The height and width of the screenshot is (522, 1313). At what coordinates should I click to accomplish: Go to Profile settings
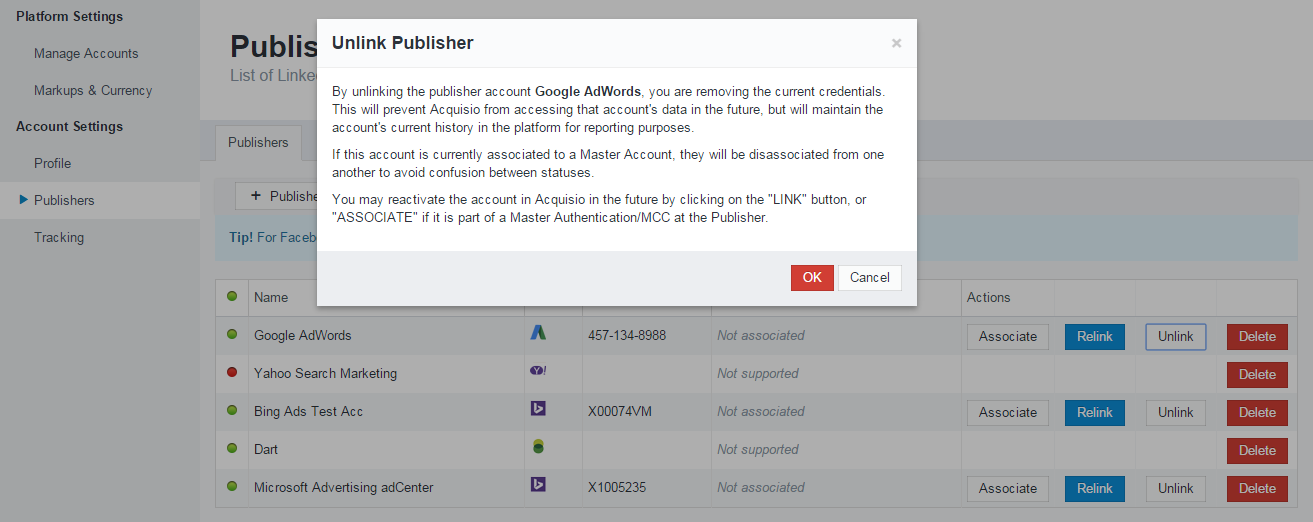(52, 163)
